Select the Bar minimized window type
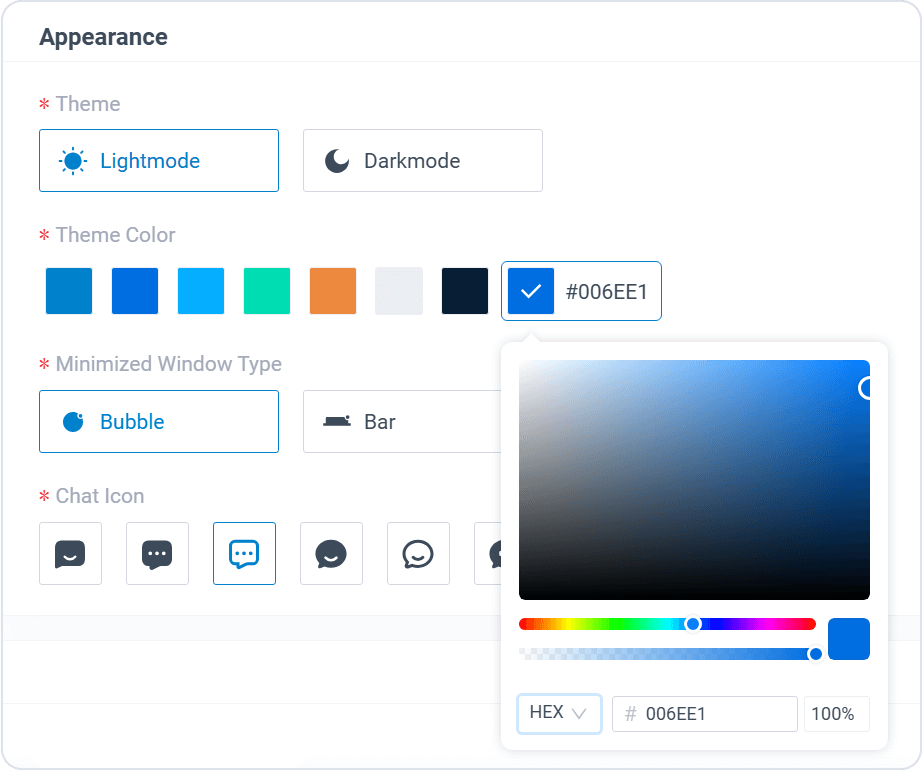 pos(402,421)
